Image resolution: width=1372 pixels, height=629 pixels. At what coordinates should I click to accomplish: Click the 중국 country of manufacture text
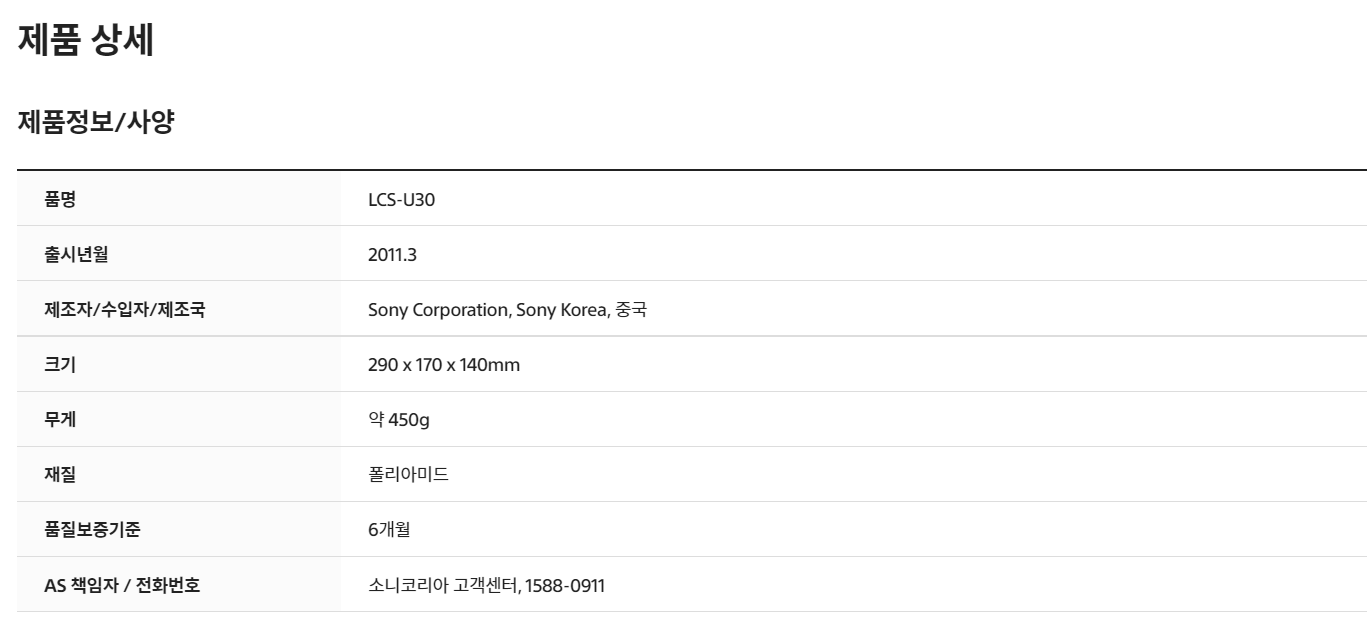630,310
